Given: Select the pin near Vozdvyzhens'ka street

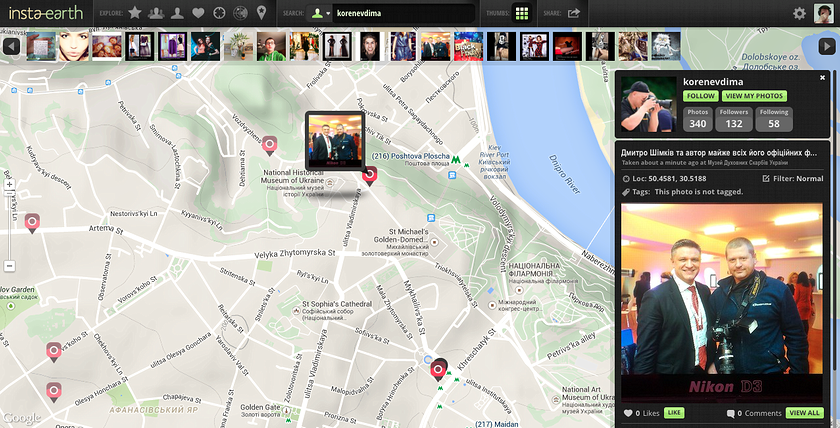Looking at the screenshot, I should point(269,145).
